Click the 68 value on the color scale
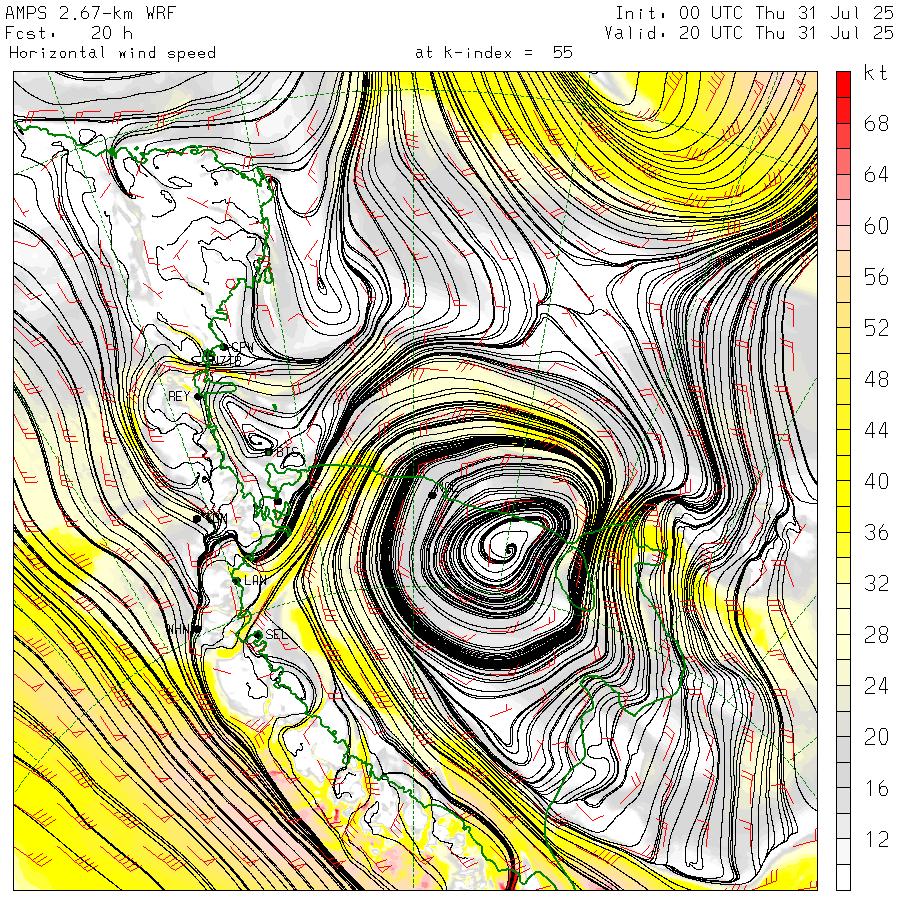Image resolution: width=900 pixels, height=900 pixels. tap(876, 123)
